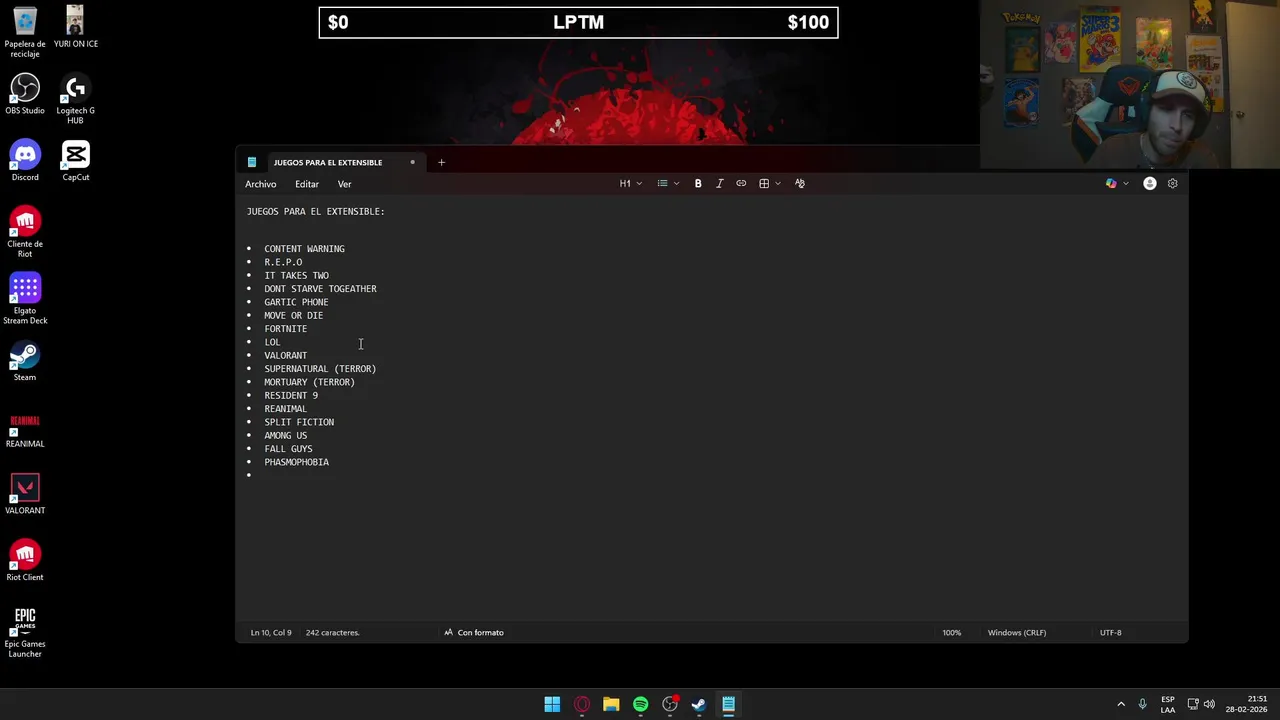Open Cliente de Riot desktop shortcut
The image size is (1280, 720).
click(x=25, y=232)
